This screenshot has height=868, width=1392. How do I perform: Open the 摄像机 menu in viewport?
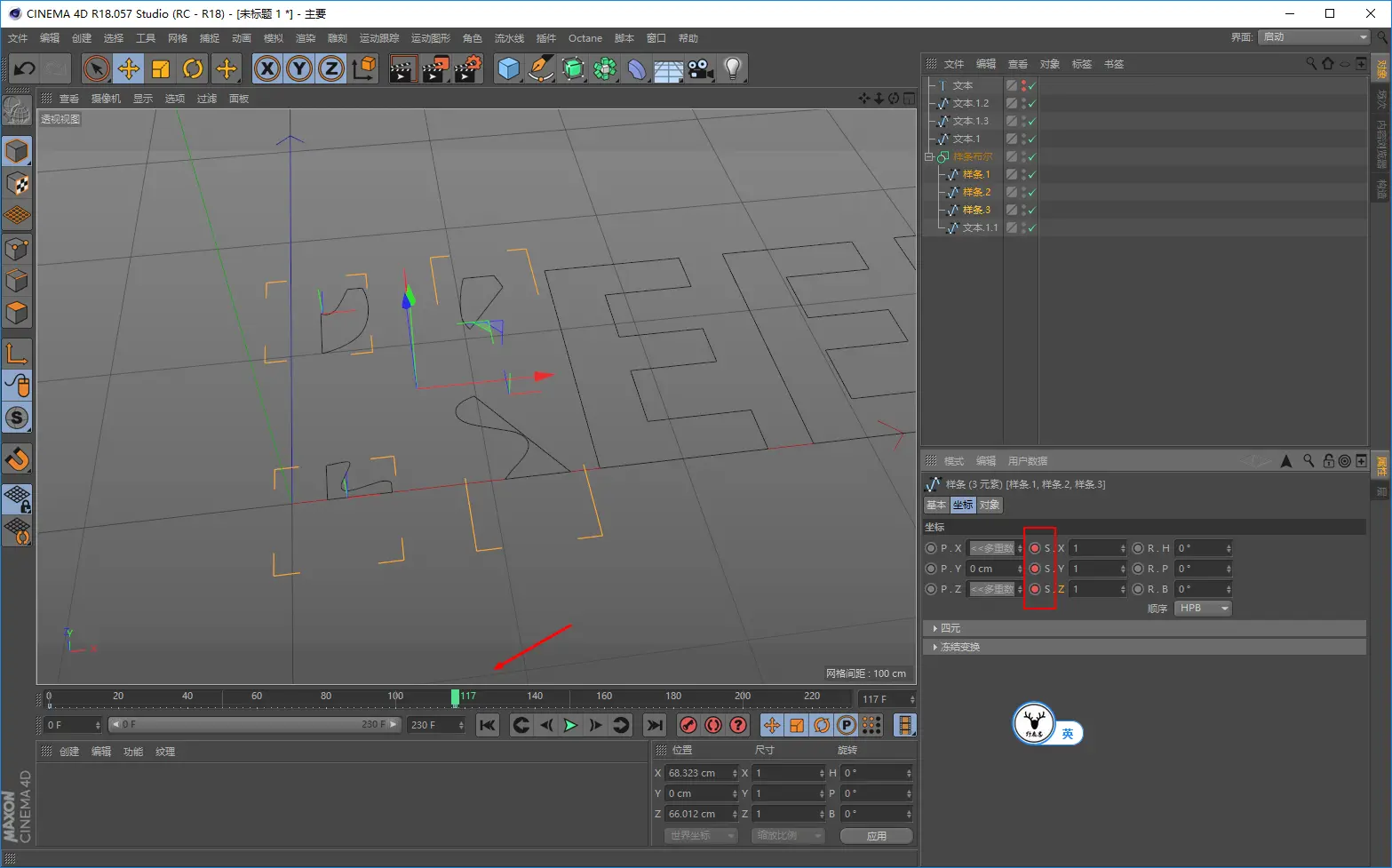pos(107,99)
